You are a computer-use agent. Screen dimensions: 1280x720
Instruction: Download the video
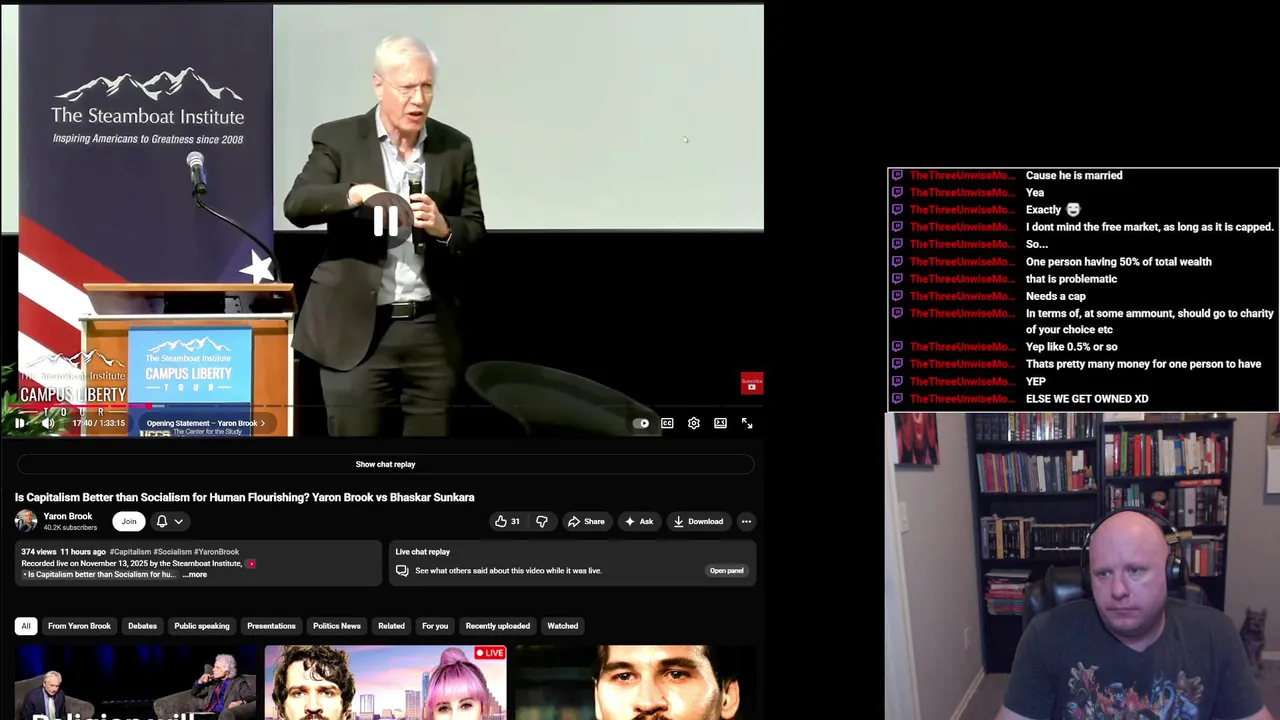pyautogui.click(x=698, y=521)
